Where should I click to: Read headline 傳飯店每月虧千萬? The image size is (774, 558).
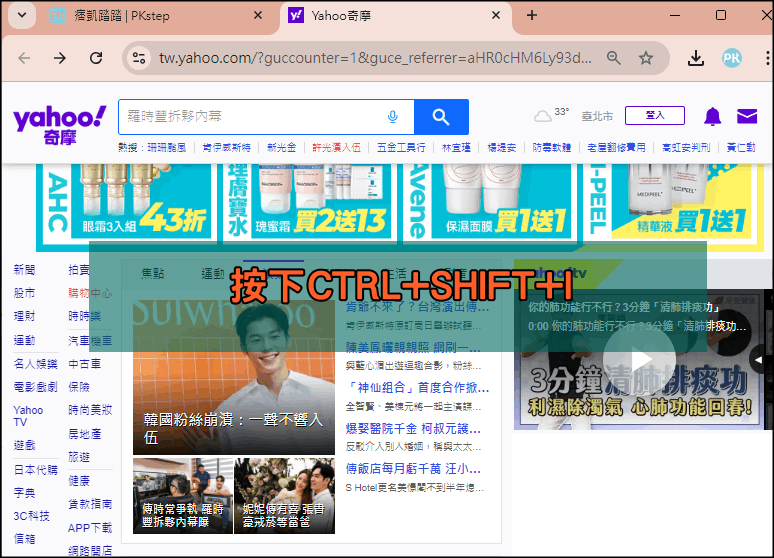point(413,468)
